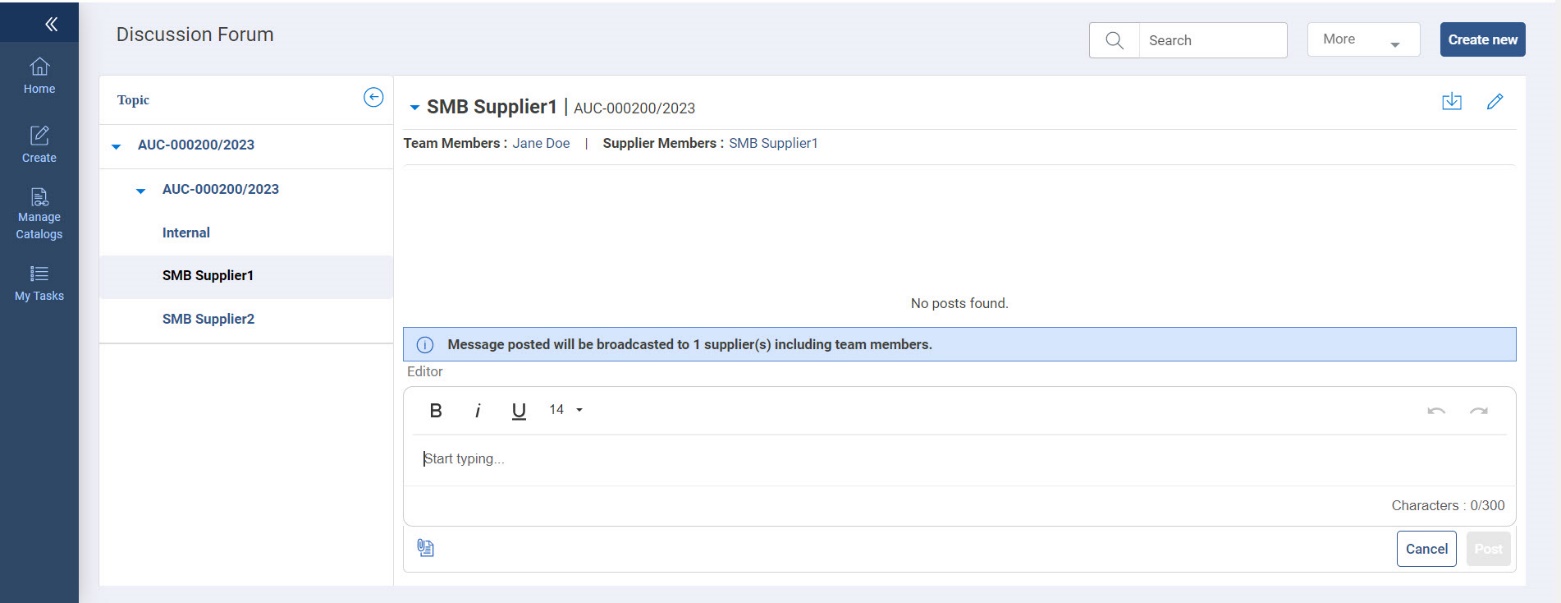The image size is (1561, 603).
Task: Open the Create sidebar item
Action: [x=39, y=145]
